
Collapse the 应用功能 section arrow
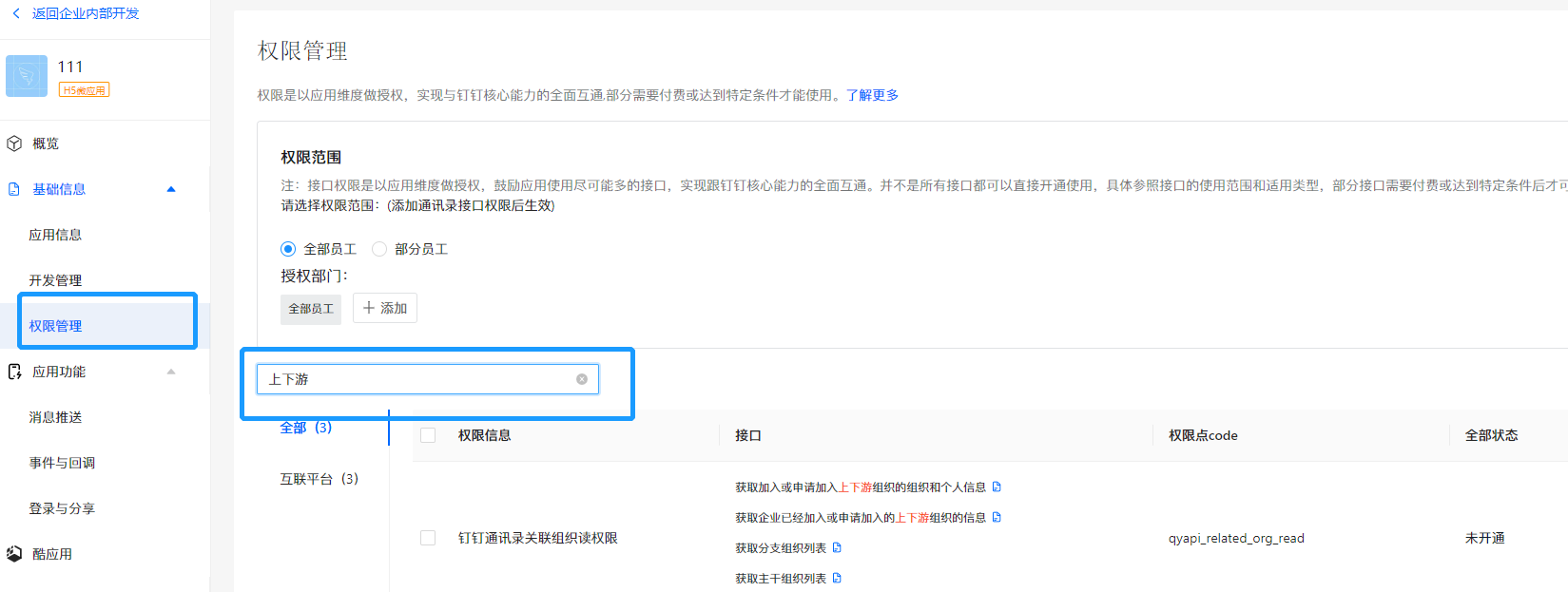171,372
